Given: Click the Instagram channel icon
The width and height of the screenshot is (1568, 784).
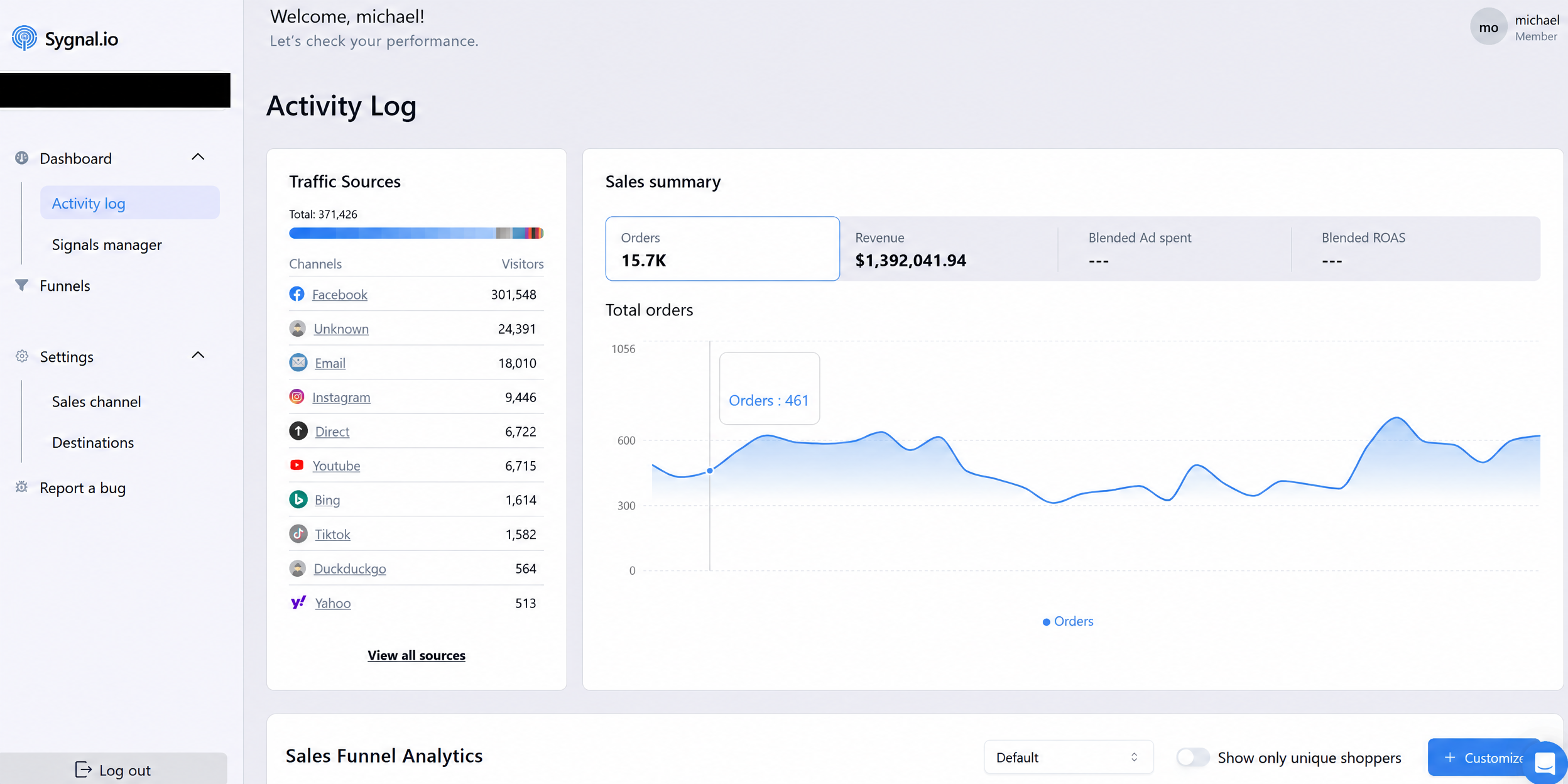Looking at the screenshot, I should (297, 396).
